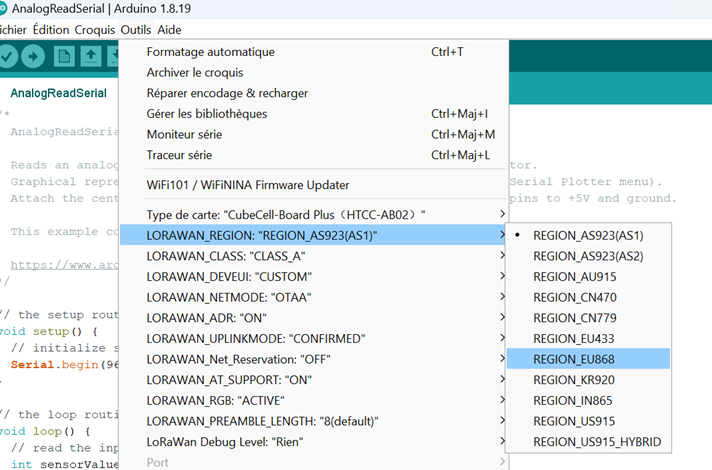Open WiFi101 / WiFiNINA Firmware Updater
This screenshot has height=470, width=712.
click(313, 185)
